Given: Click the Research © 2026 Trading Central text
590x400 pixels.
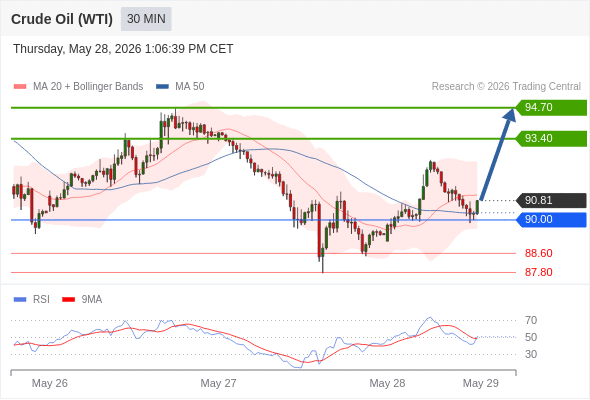Looking at the screenshot, I should coord(506,87).
